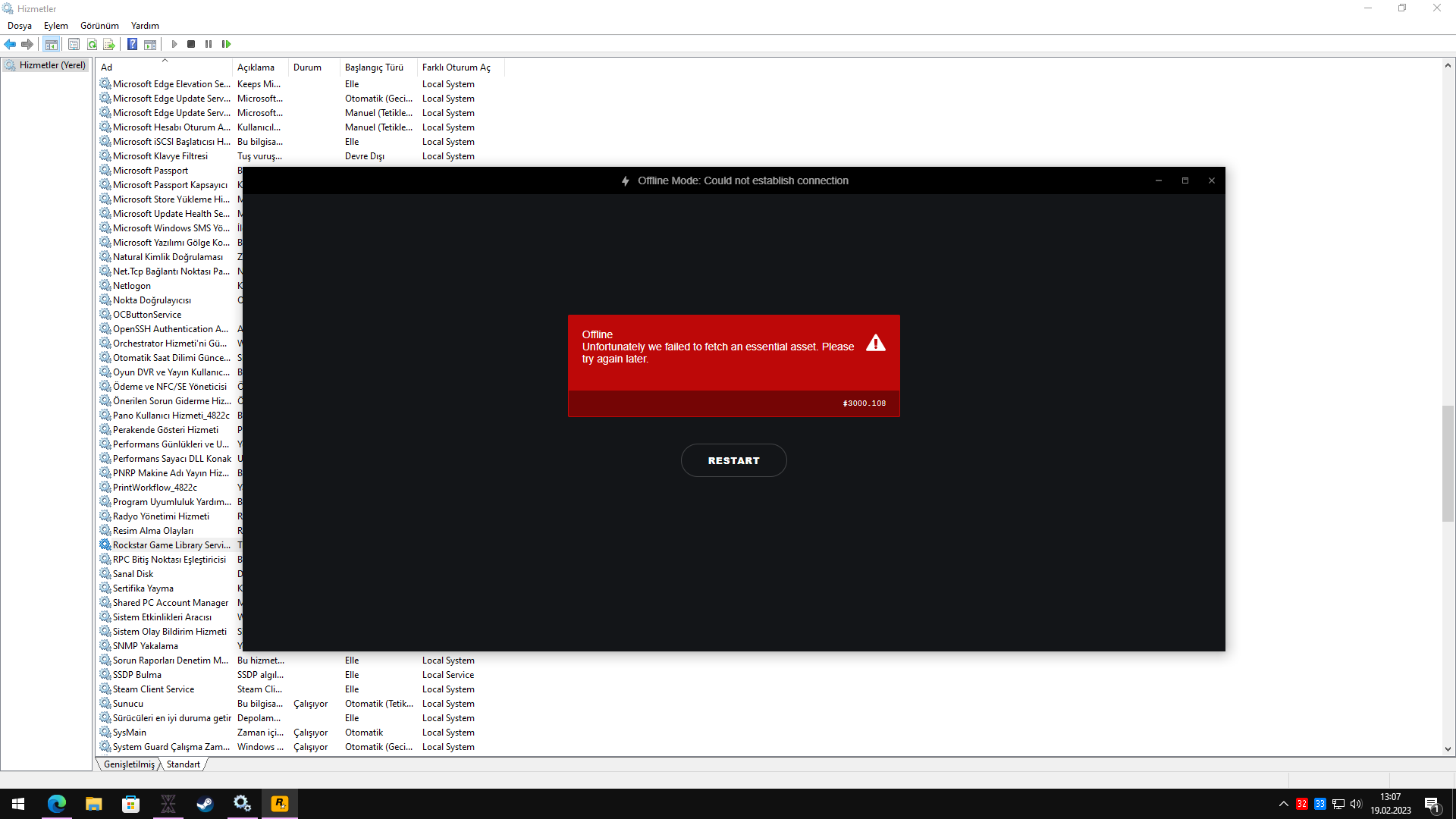Switch to the Standart tab
Image resolution: width=1456 pixels, height=819 pixels.
(184, 764)
